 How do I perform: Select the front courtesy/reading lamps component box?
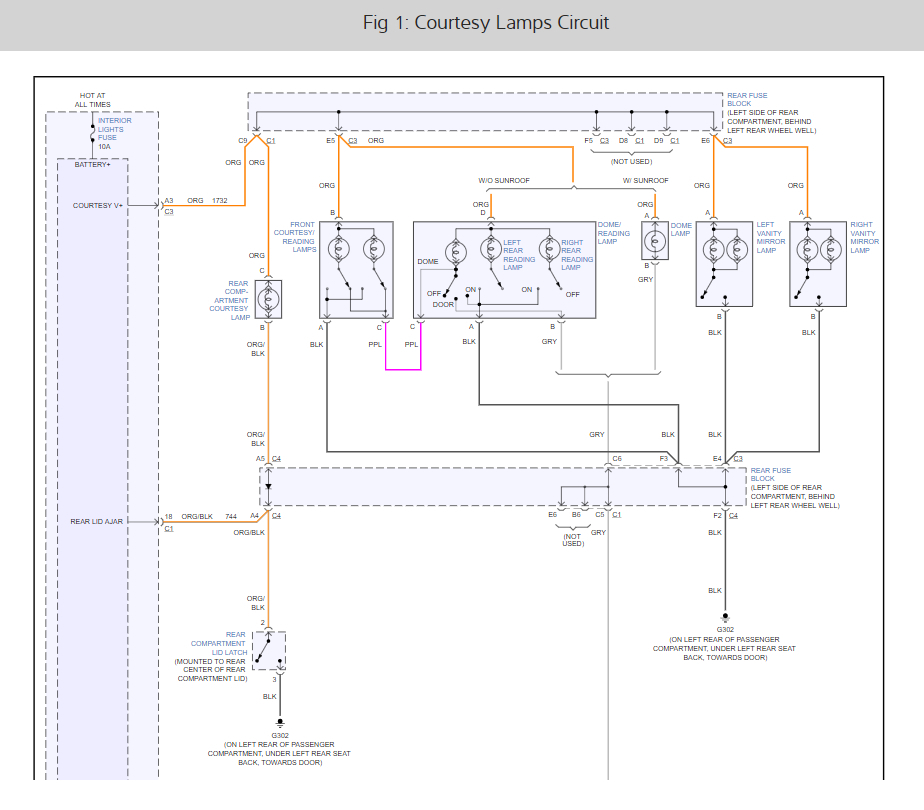click(x=356, y=270)
